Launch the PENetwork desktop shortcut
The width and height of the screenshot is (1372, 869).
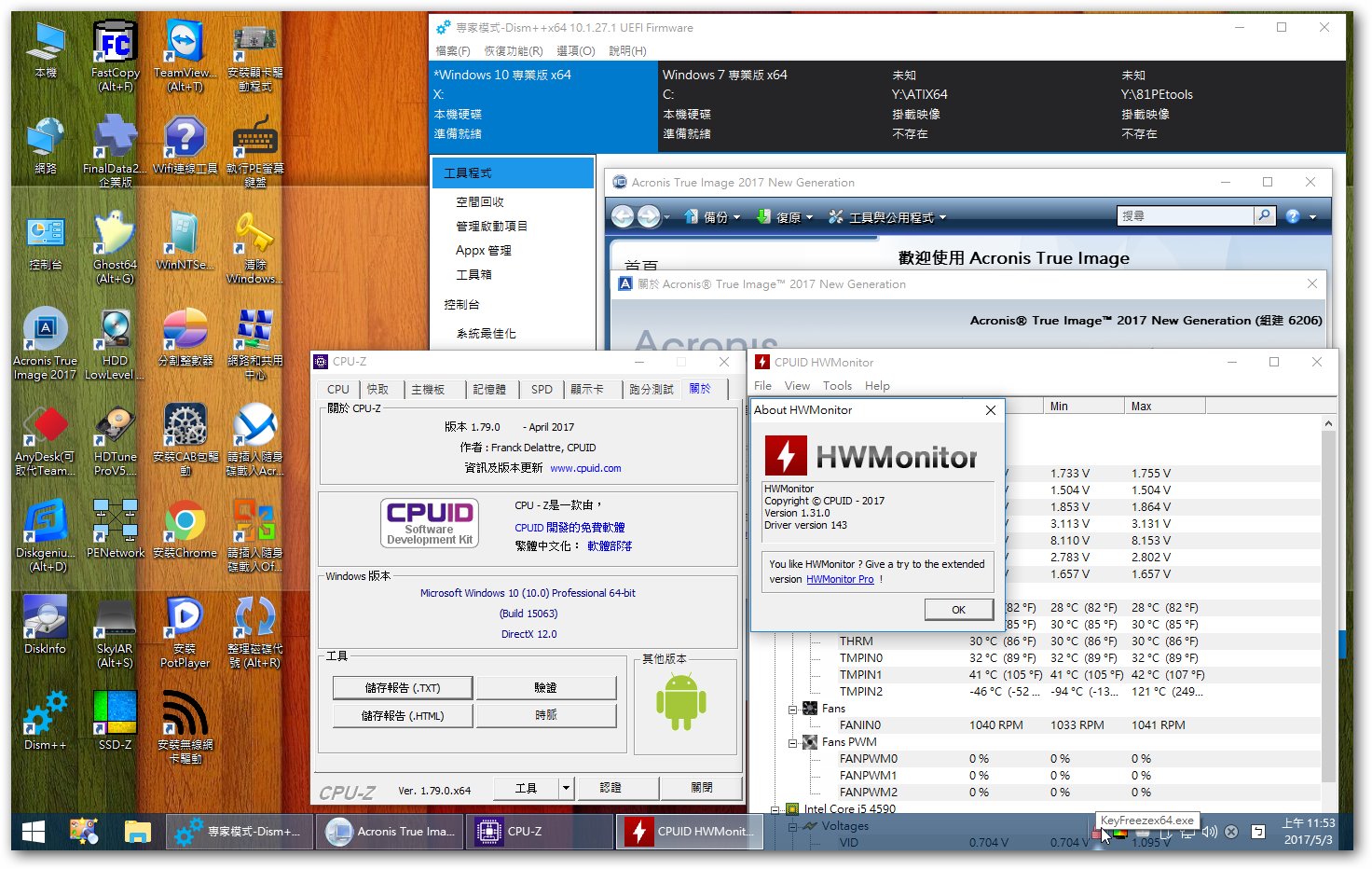(115, 530)
